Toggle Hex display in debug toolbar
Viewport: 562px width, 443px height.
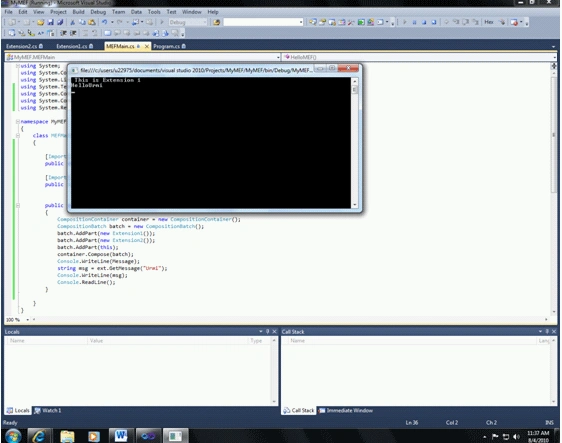click(x=489, y=22)
